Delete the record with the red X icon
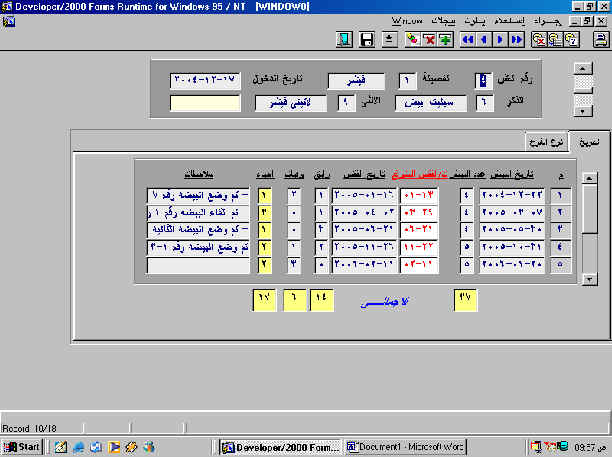612x458 pixels. click(429, 39)
